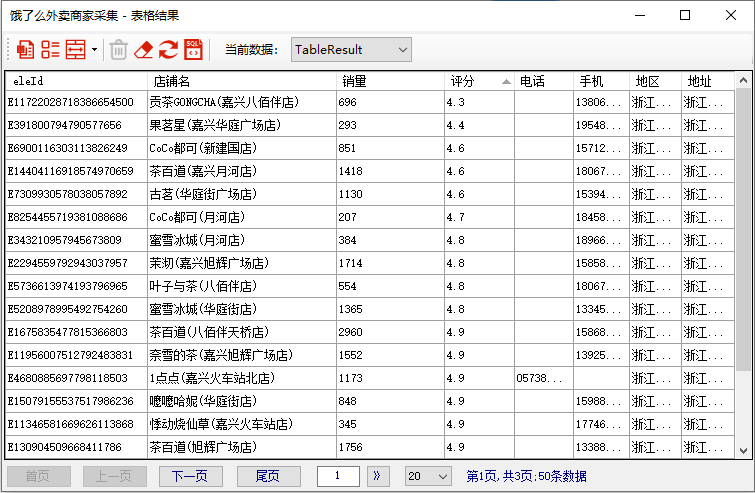Image resolution: width=755 pixels, height=493 pixels.
Task: Open the page size dropdown showing 20
Action: click(427, 476)
